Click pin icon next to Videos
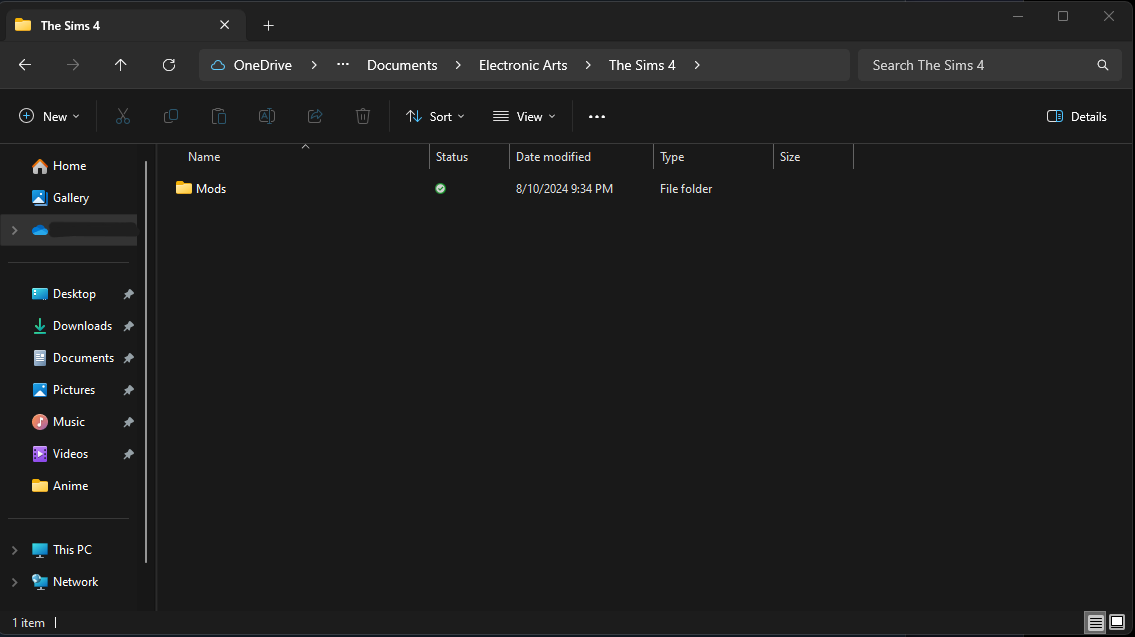The width and height of the screenshot is (1135, 637). 128,454
